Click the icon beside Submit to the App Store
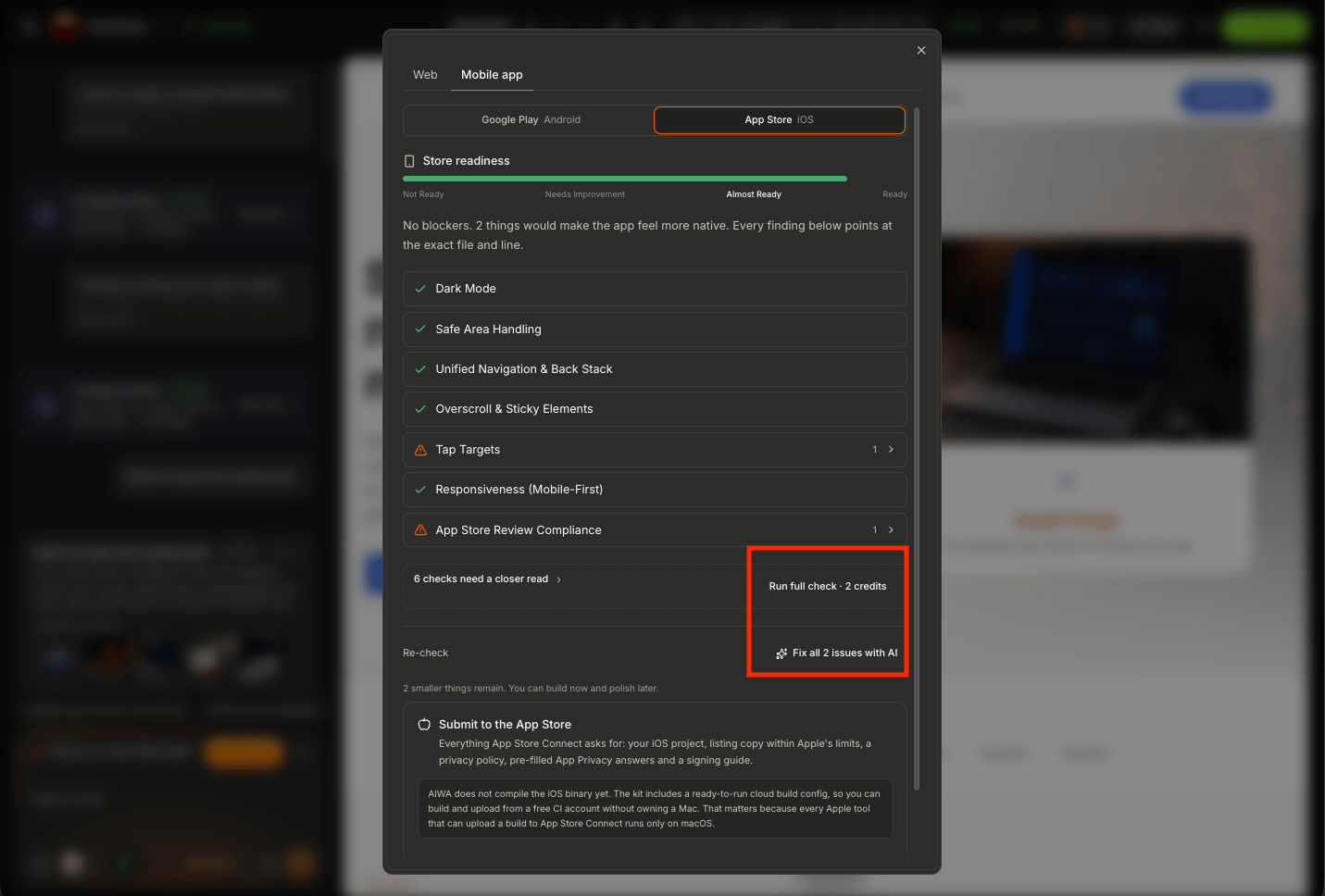Screen dimensions: 1325x896 point(424,725)
